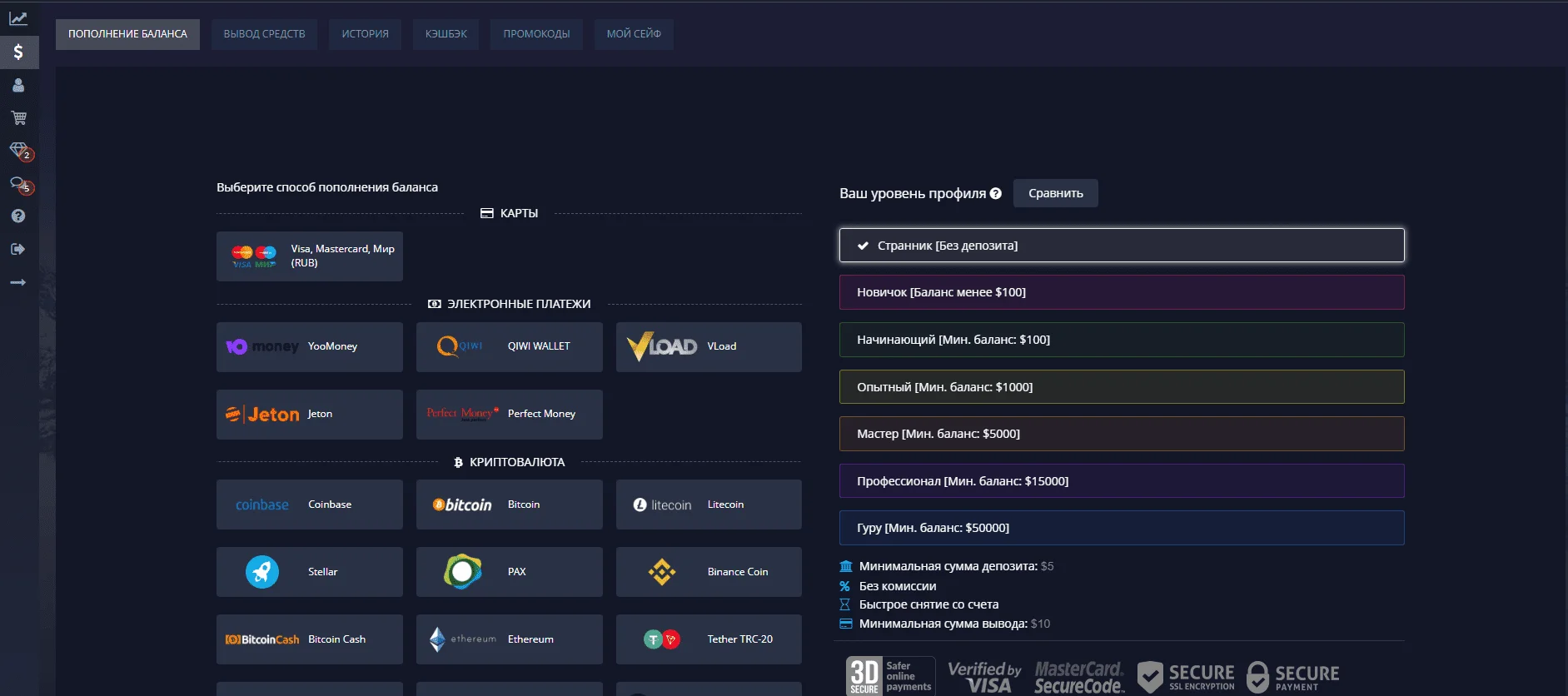Pick Tether TRC-20 payment option
The height and width of the screenshot is (696, 1568).
[709, 639]
